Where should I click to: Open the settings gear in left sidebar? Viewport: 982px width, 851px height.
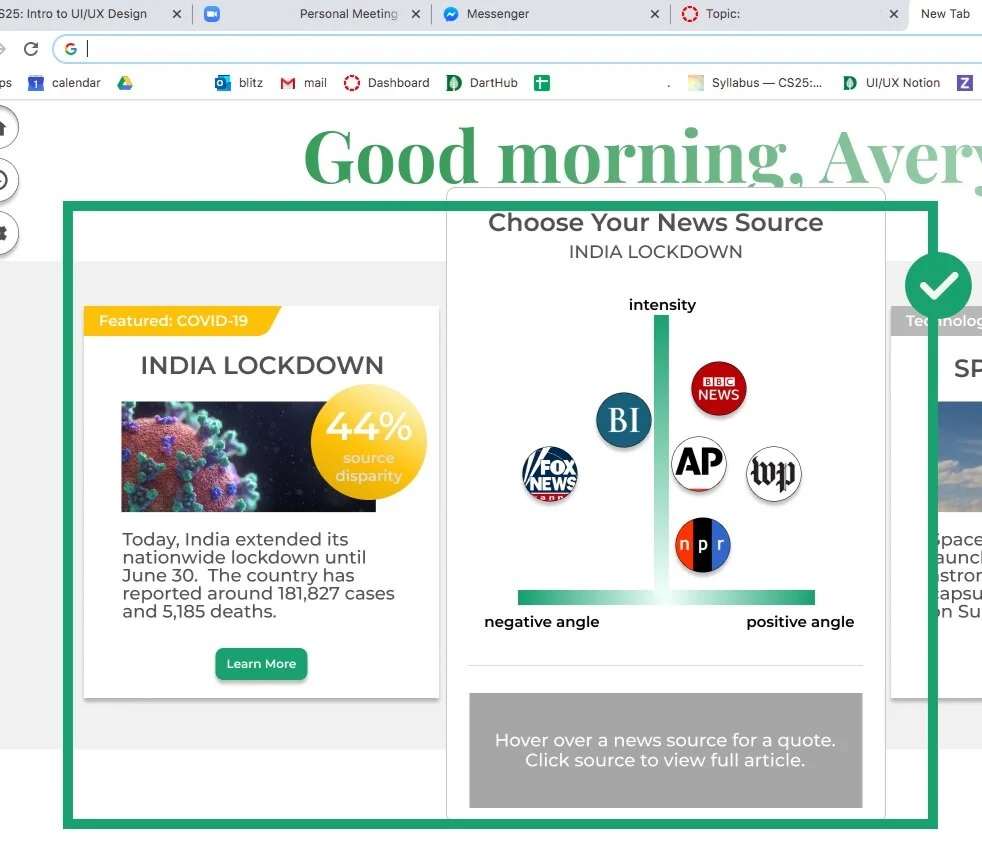[x=2, y=233]
